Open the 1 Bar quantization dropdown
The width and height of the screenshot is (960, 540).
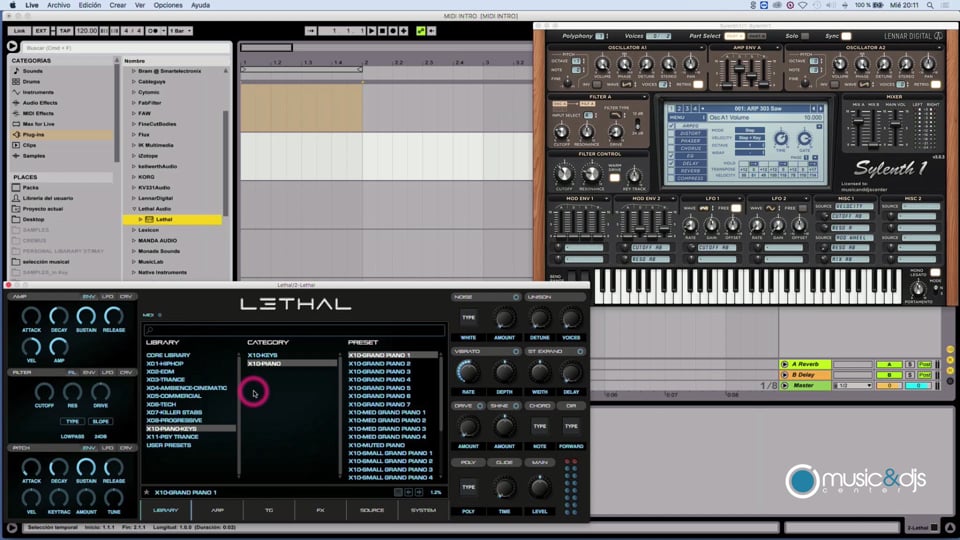tap(181, 31)
